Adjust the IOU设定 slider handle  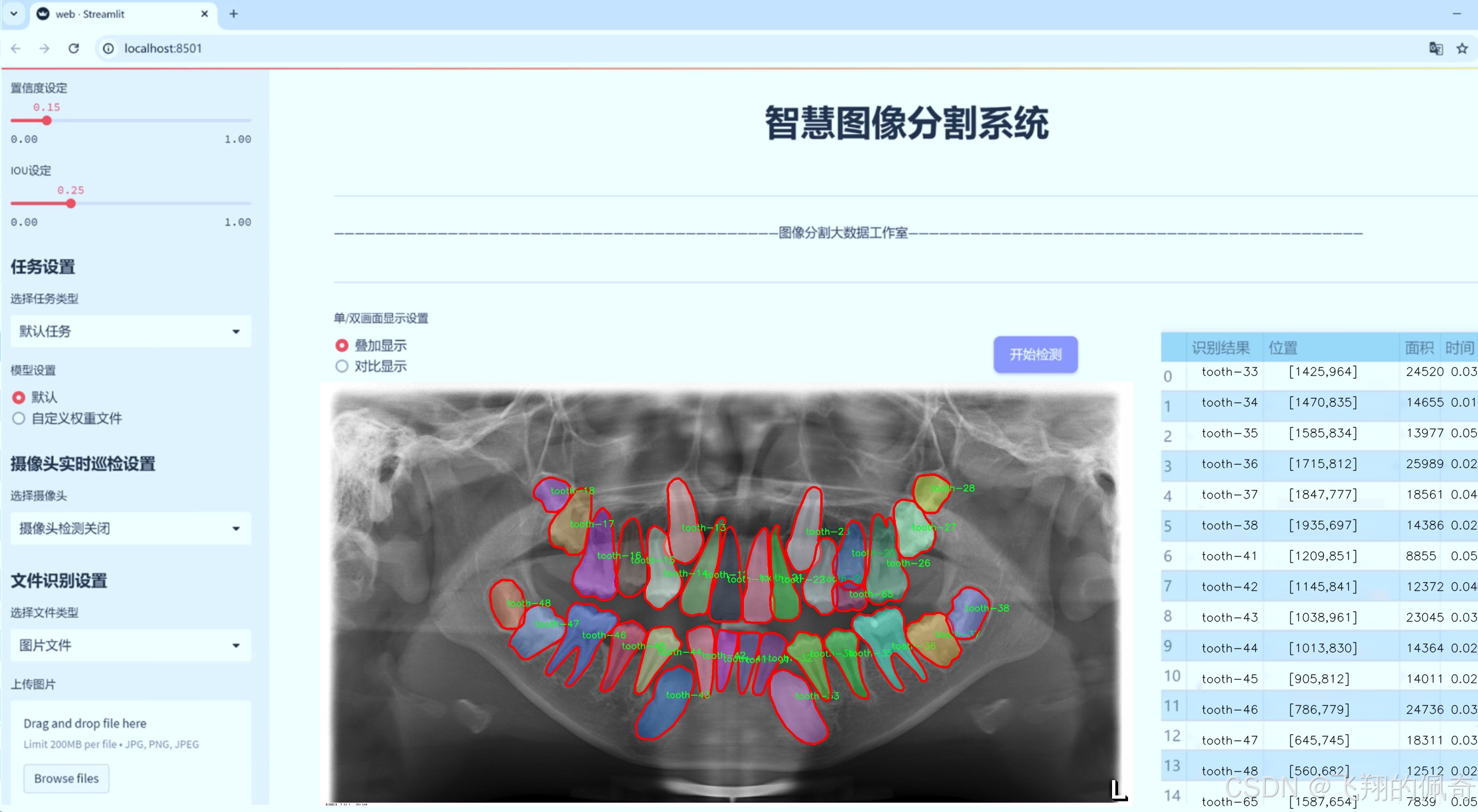tap(71, 203)
